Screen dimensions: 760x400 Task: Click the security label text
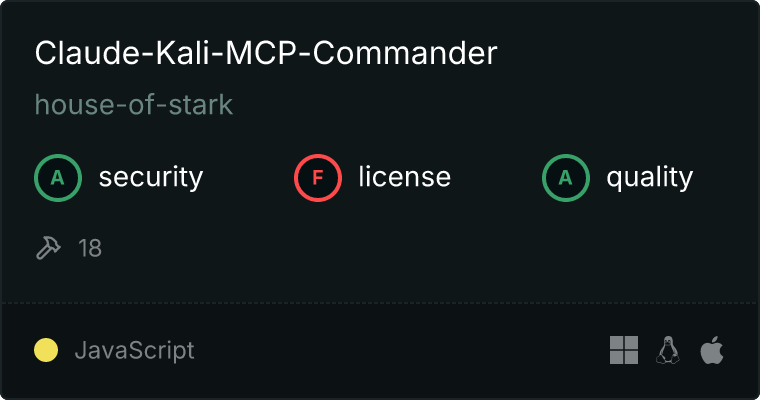[x=151, y=178]
